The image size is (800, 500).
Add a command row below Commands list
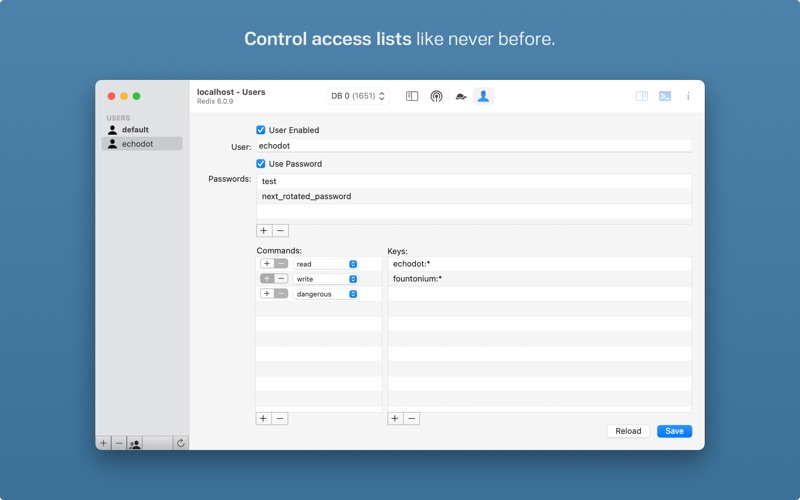coord(263,418)
